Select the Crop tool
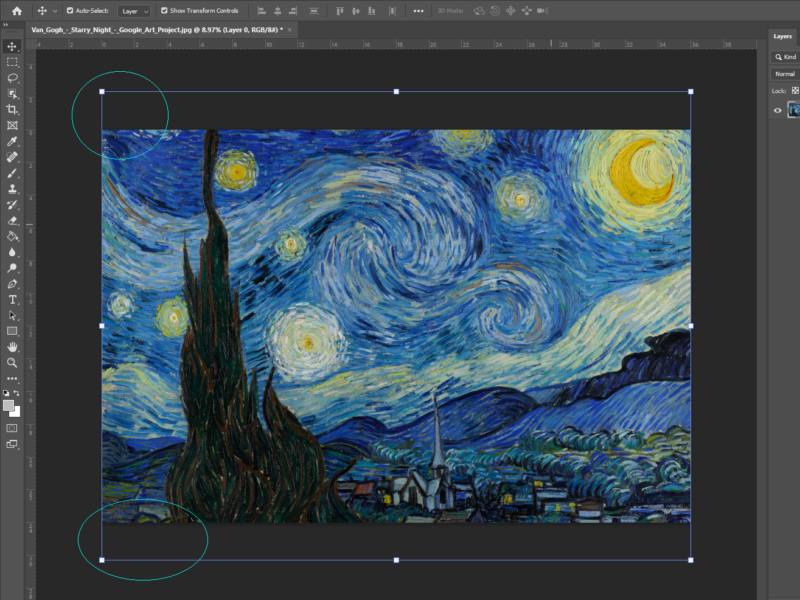 point(12,109)
